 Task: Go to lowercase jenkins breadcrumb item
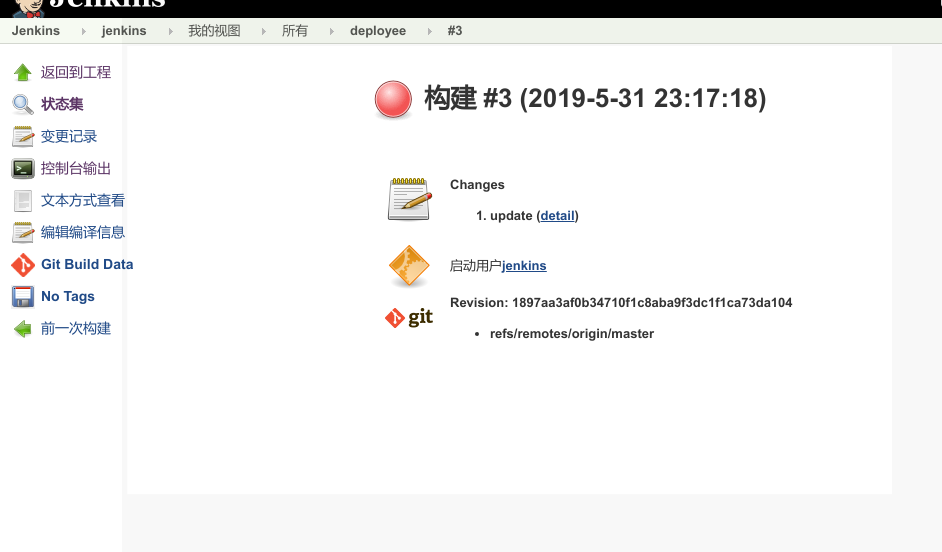click(x=124, y=31)
